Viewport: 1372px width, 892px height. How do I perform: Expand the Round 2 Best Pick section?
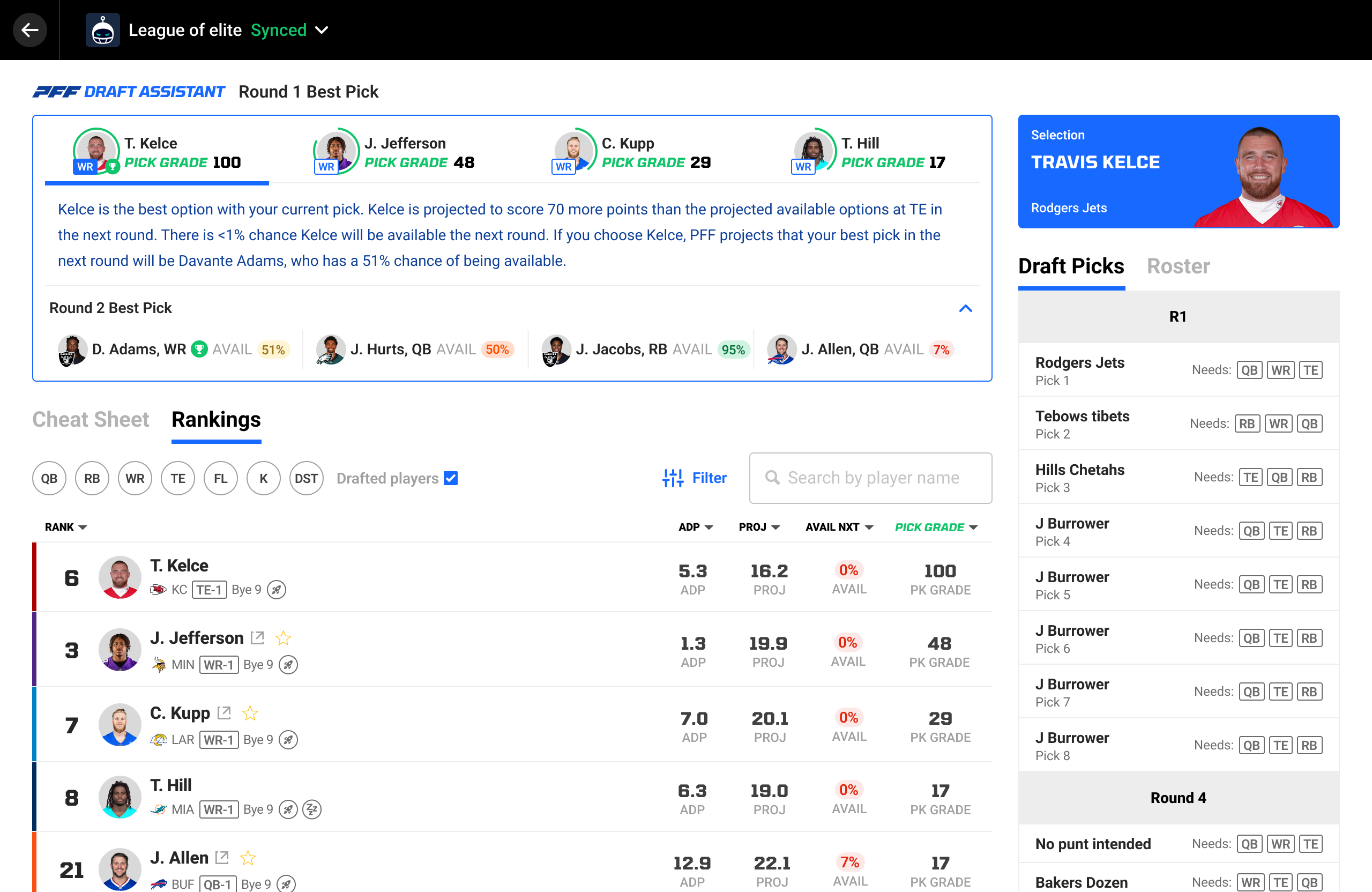[x=965, y=307]
